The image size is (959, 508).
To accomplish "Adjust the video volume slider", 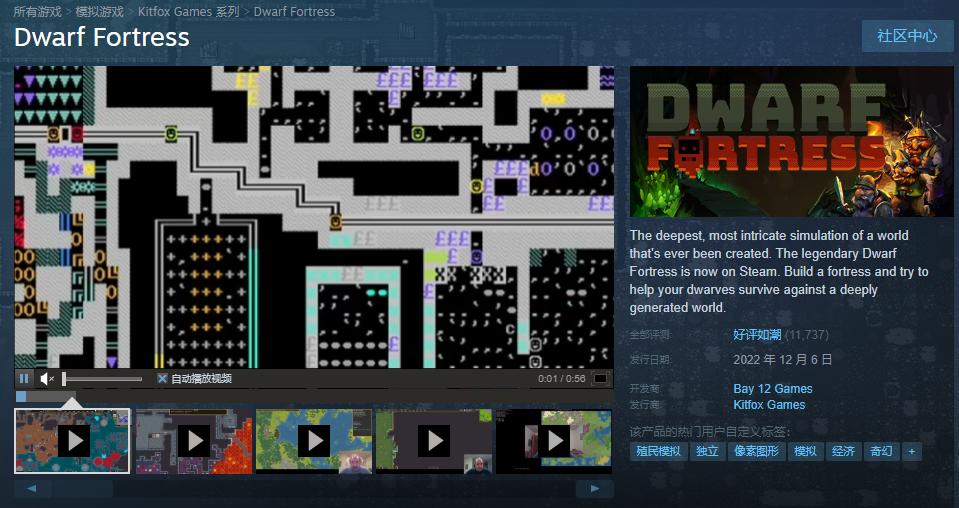I will [x=102, y=379].
